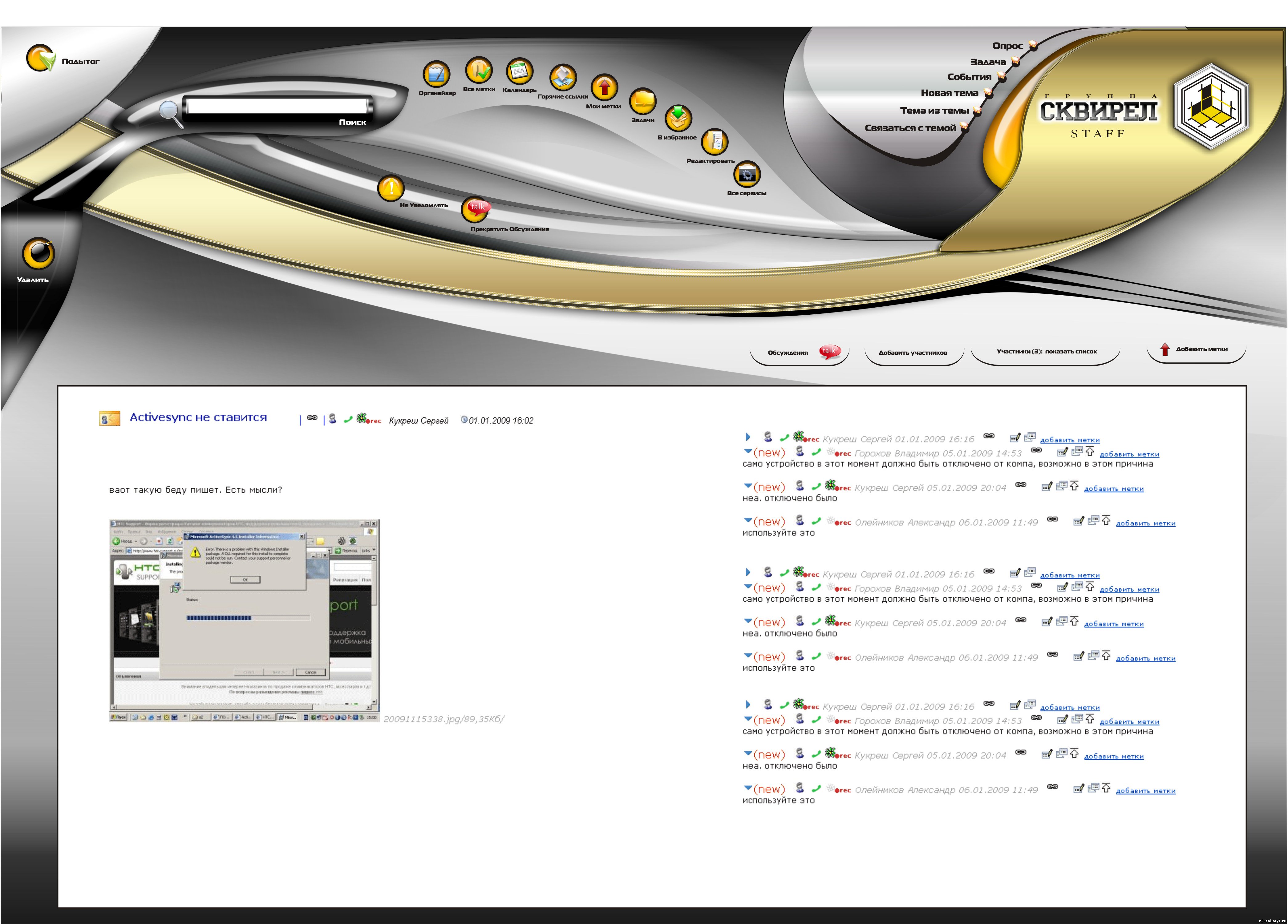Expand the first collapsed Кукреш Сергей 16:16 reply
1288x924 pixels.
(748, 437)
